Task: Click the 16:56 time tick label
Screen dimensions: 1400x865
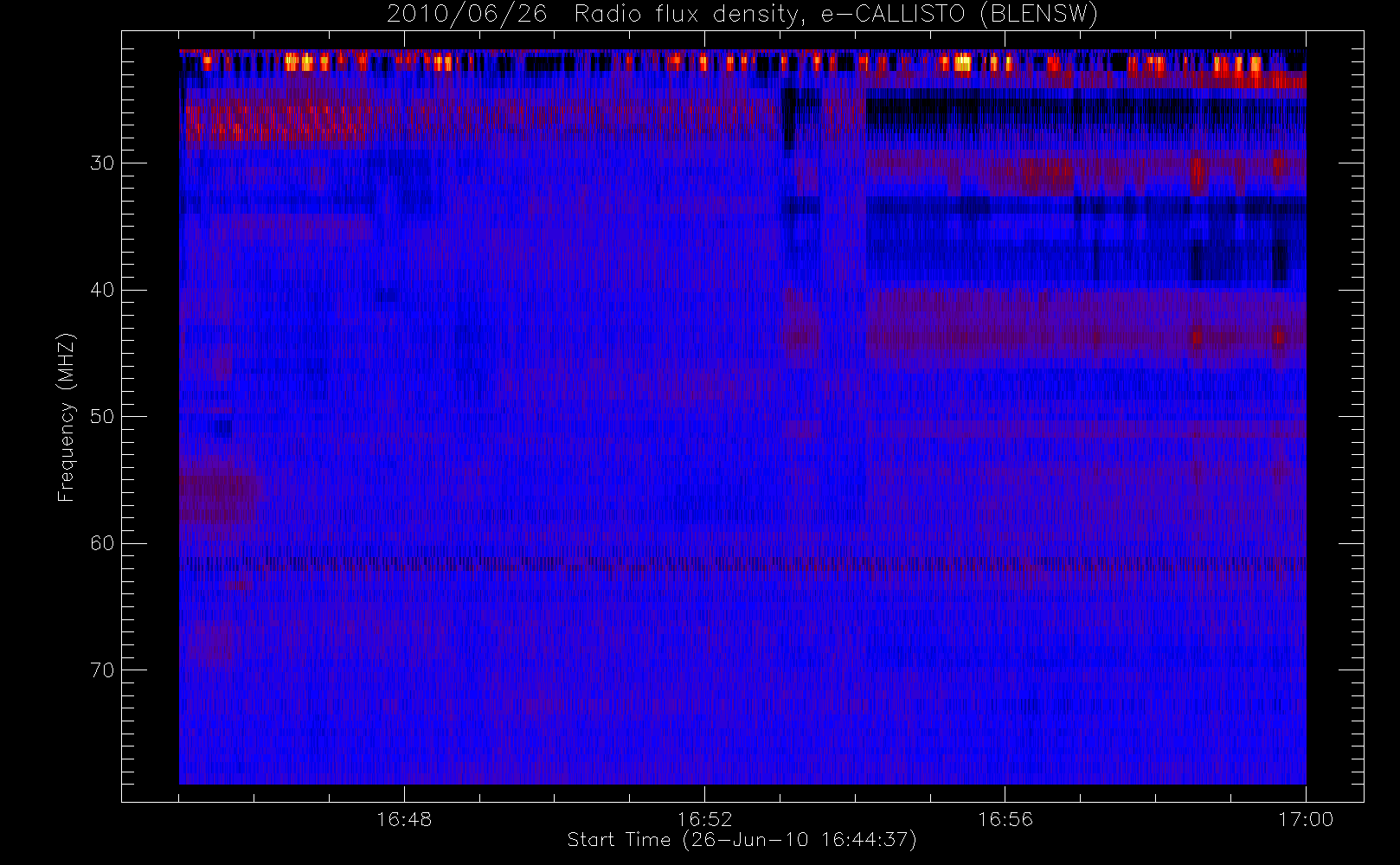Action: tap(1005, 819)
